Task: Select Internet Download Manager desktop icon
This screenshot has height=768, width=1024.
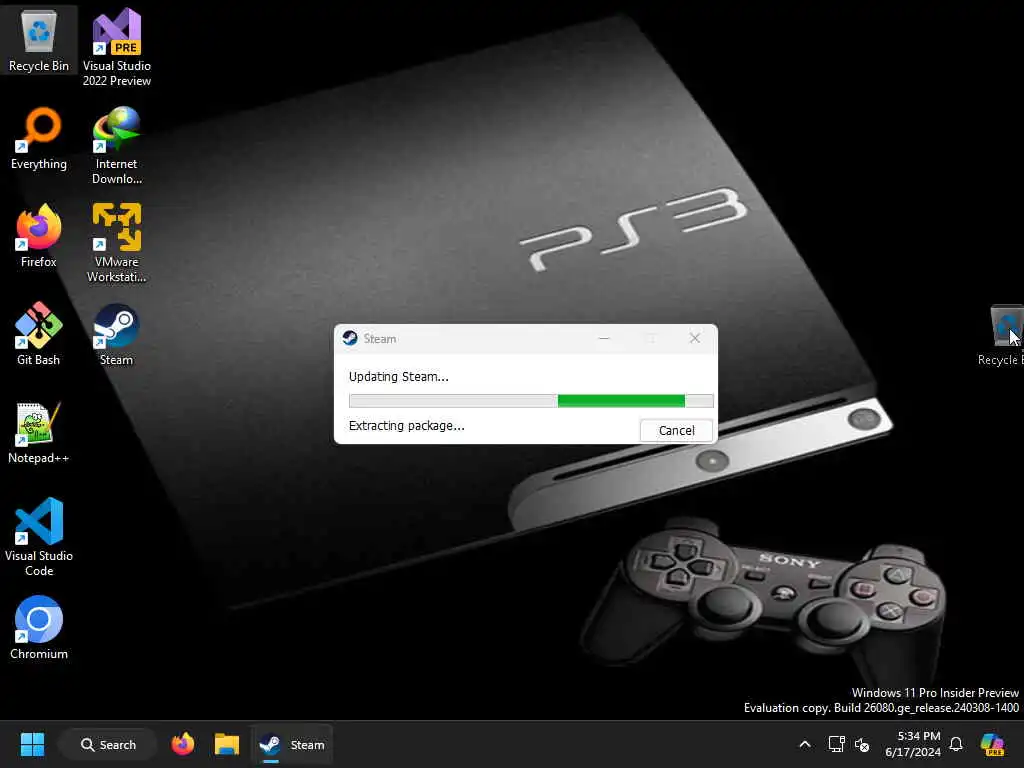Action: [116, 145]
